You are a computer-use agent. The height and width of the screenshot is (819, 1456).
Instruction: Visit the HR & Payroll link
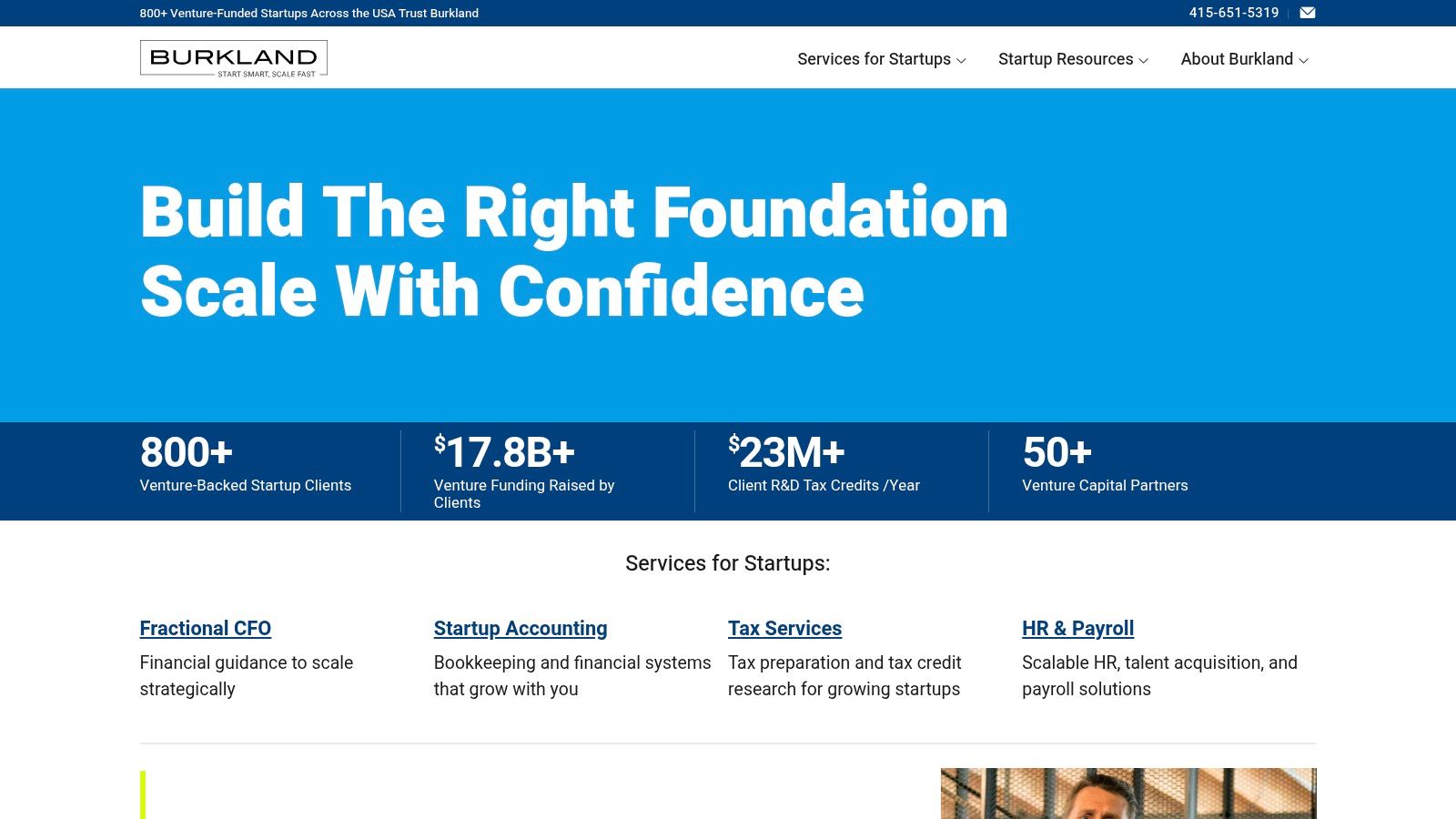coord(1077,628)
